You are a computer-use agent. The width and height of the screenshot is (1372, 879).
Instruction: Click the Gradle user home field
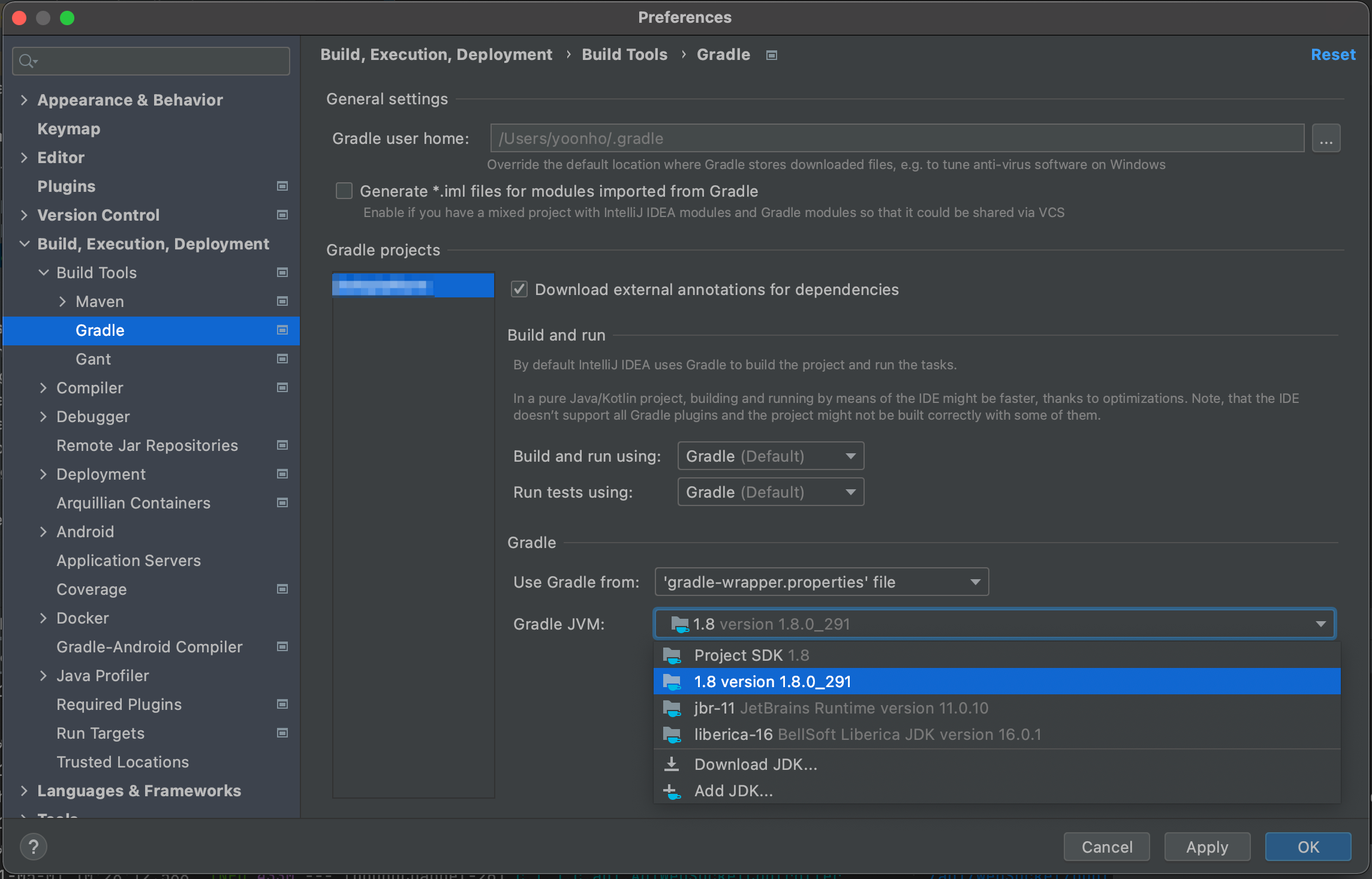[x=896, y=139]
